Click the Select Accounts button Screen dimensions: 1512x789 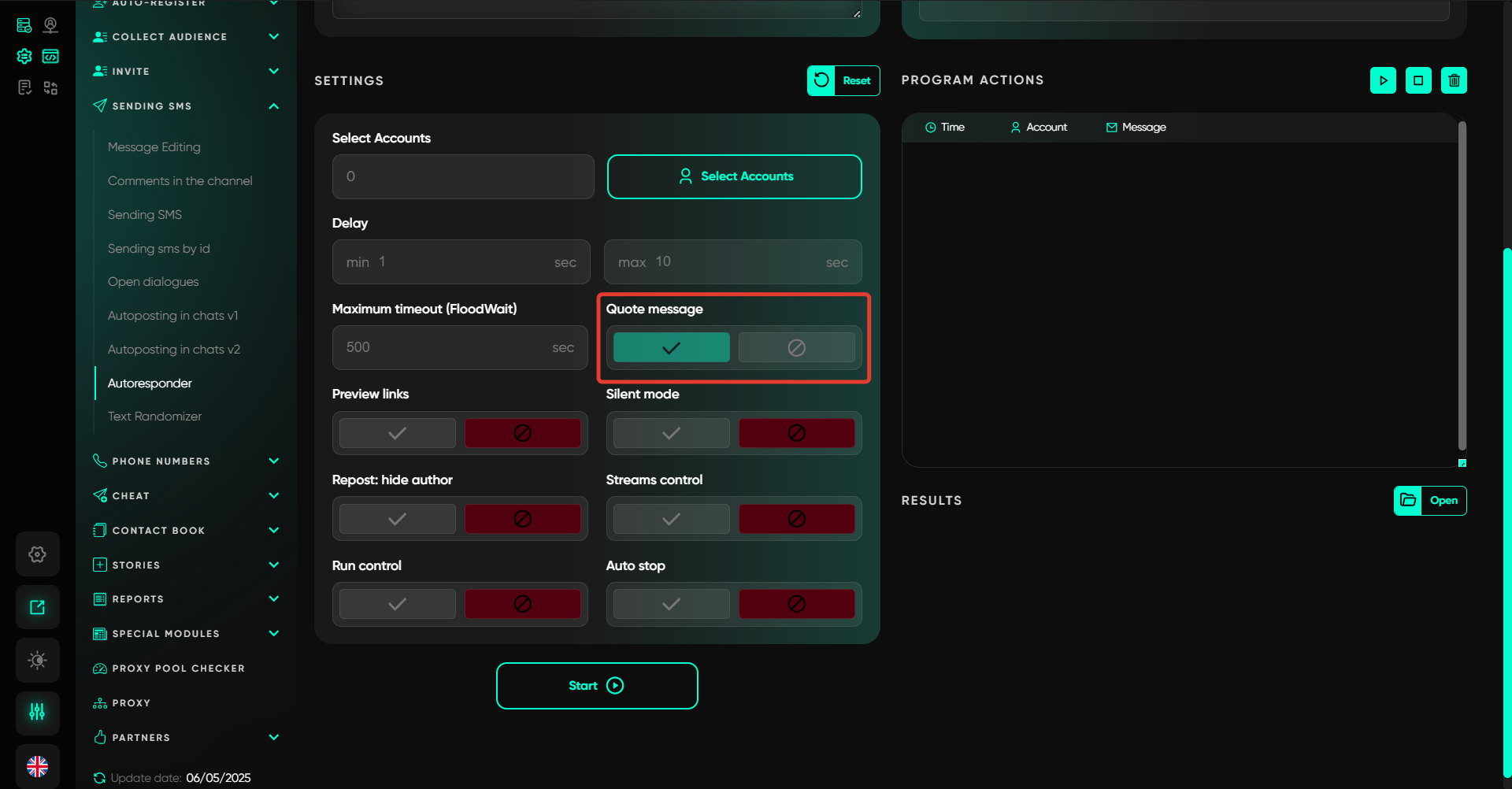pos(734,176)
